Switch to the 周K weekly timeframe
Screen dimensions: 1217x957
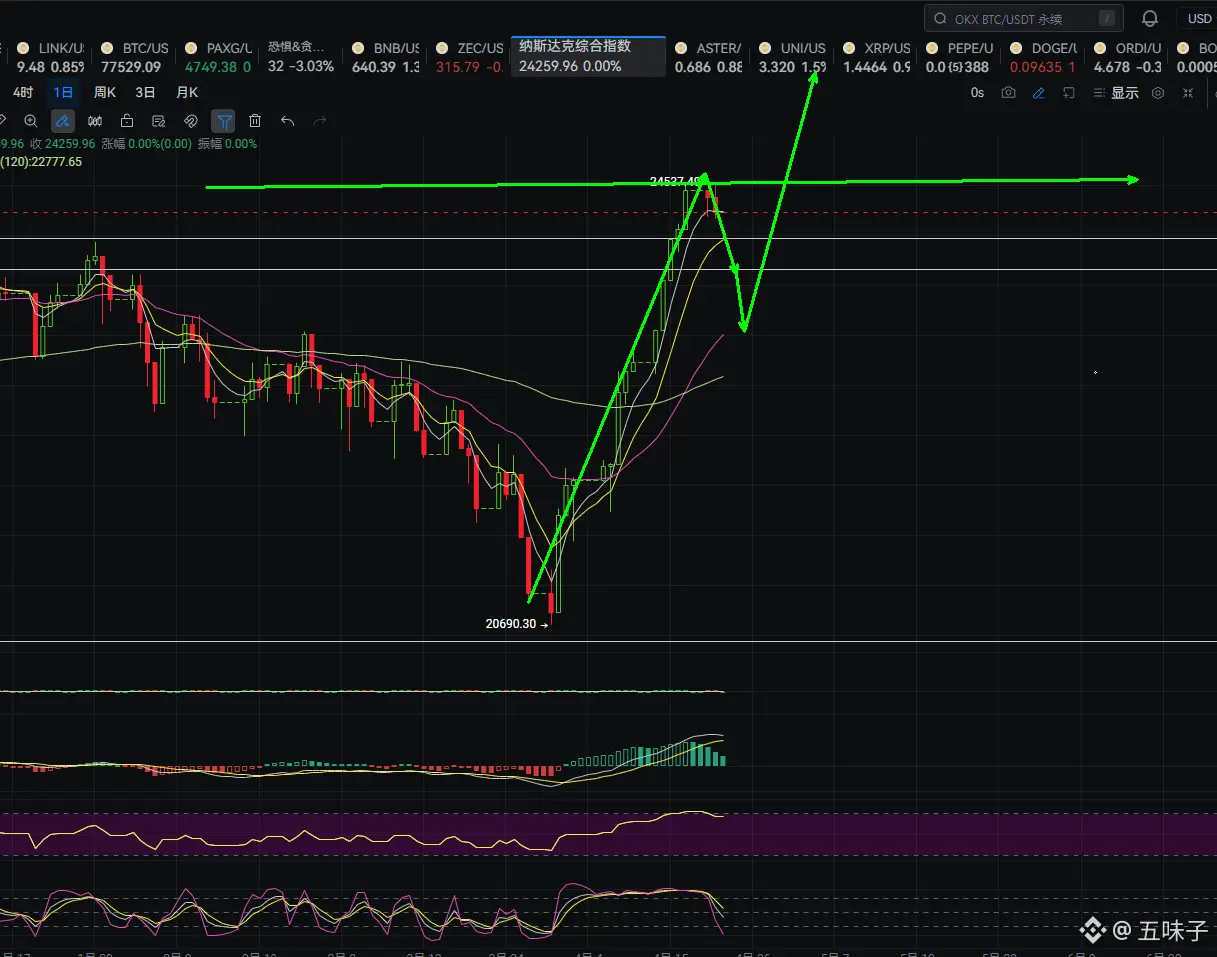coord(104,92)
